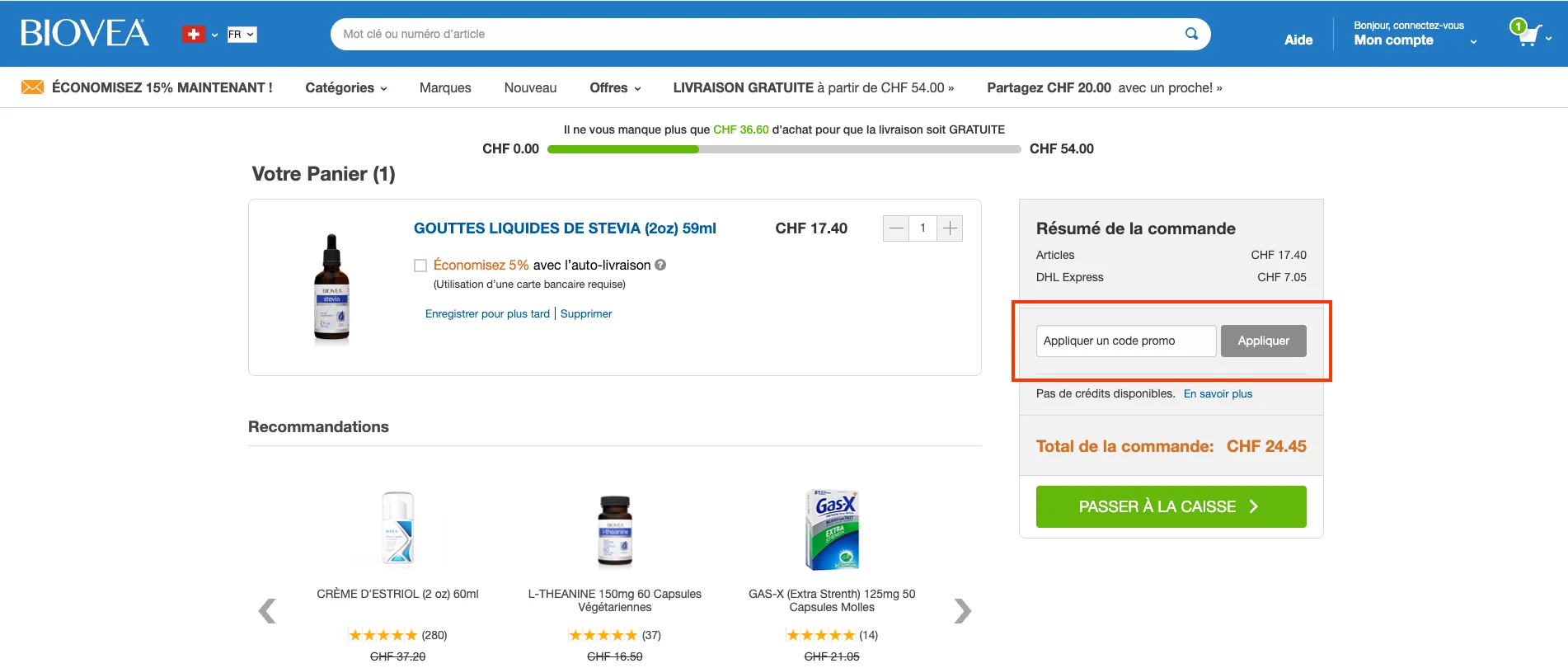Screen dimensions: 1568x668
Task: Increase the stevia quantity with the plus icon
Action: pos(950,228)
